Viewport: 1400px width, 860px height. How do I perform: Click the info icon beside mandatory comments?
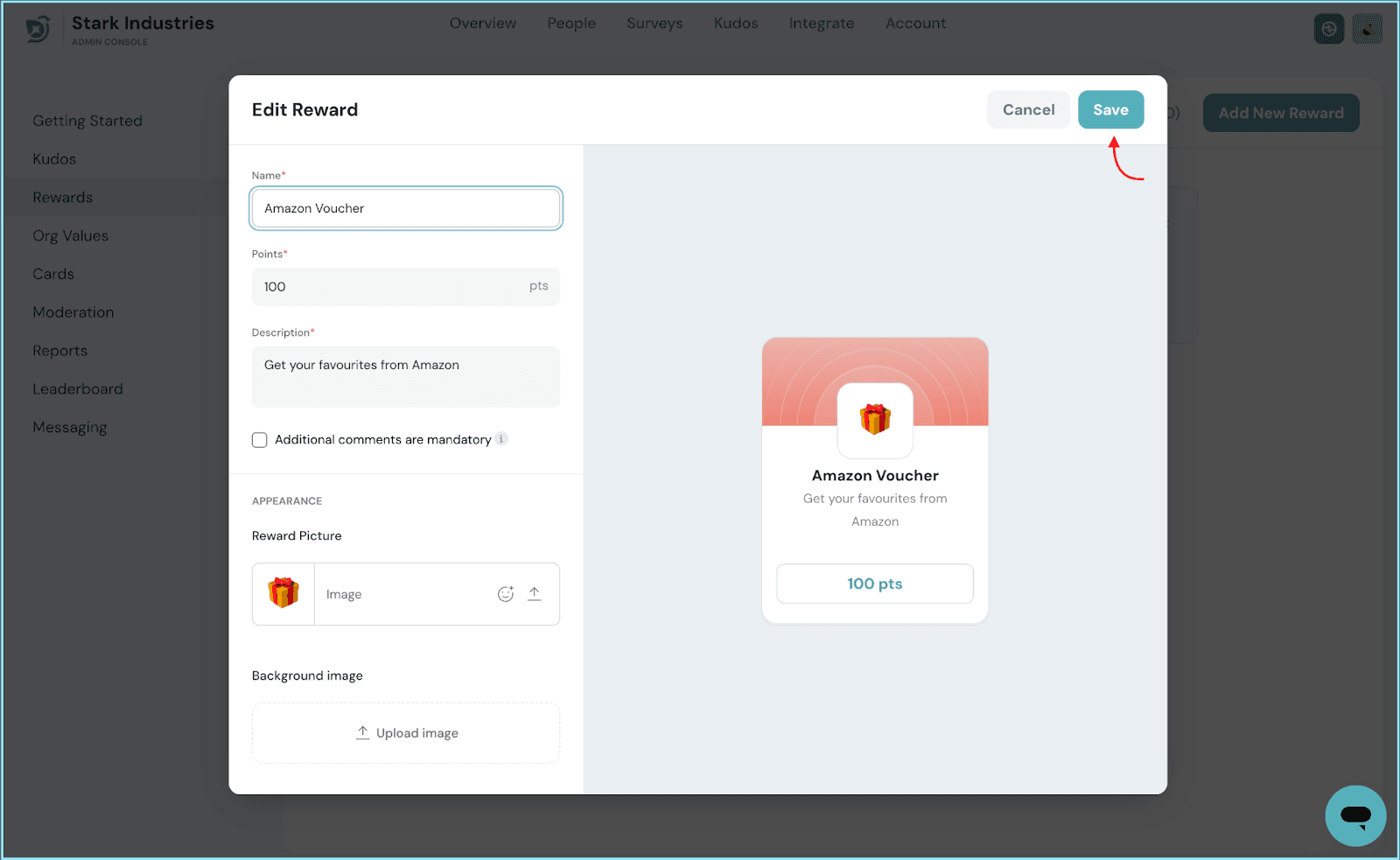[x=501, y=439]
